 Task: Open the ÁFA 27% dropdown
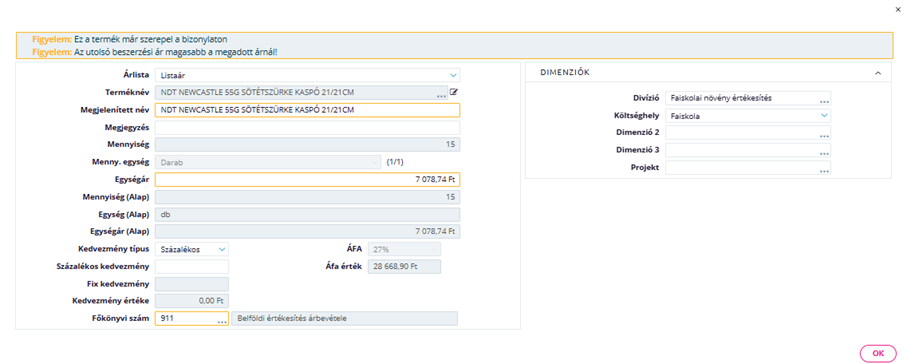pos(404,249)
